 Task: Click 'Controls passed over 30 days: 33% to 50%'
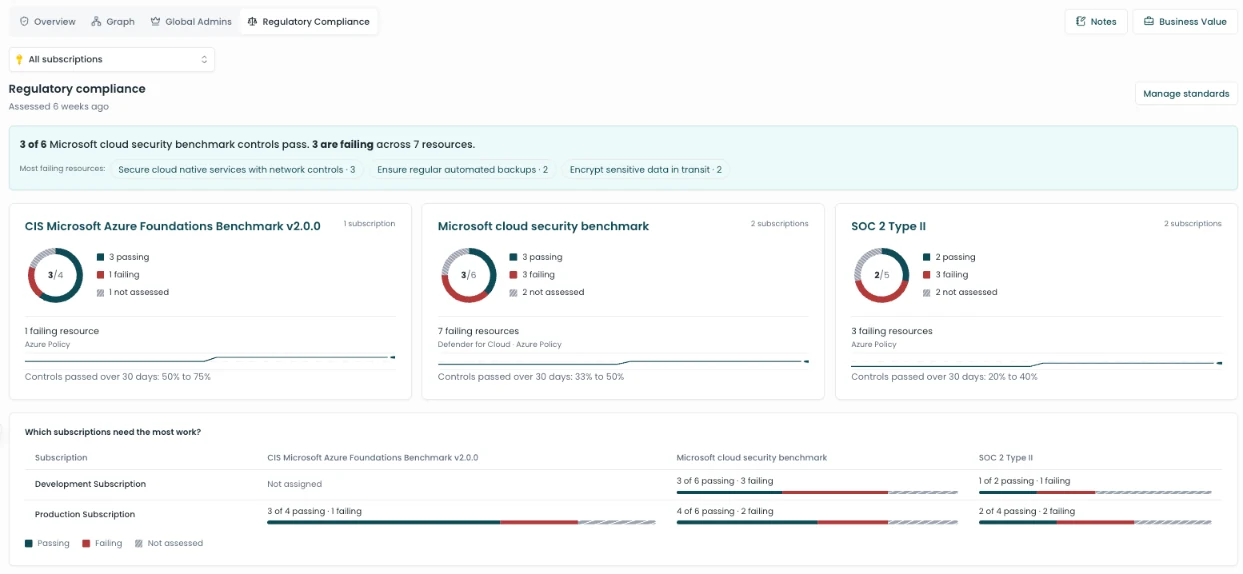coord(531,377)
